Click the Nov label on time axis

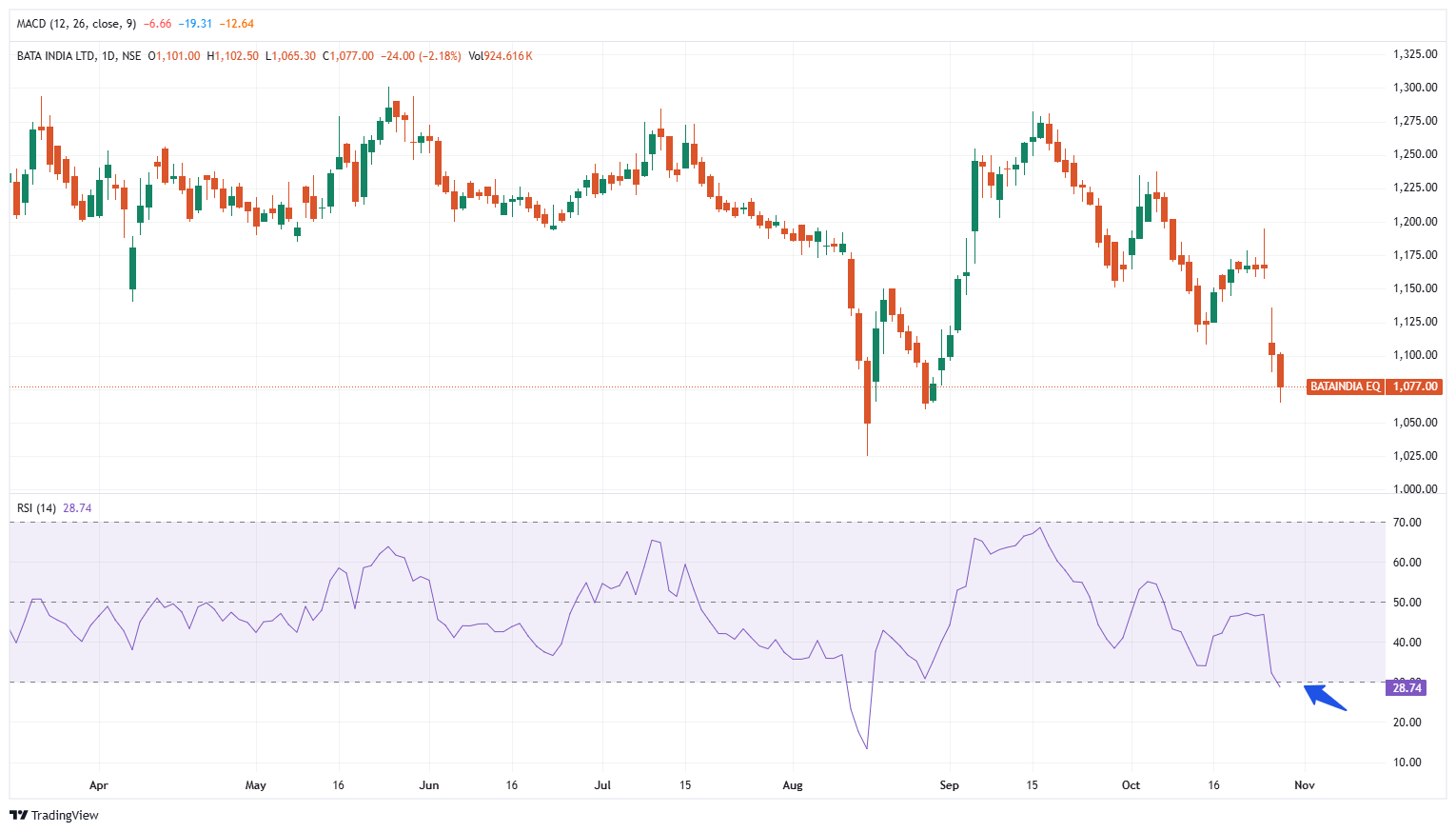pos(1304,785)
